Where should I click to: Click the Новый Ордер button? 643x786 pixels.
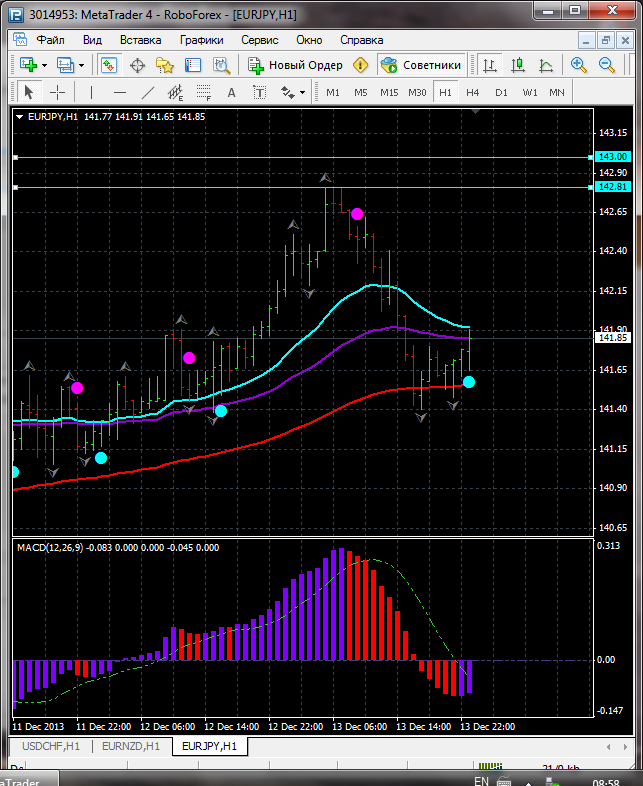click(x=296, y=65)
